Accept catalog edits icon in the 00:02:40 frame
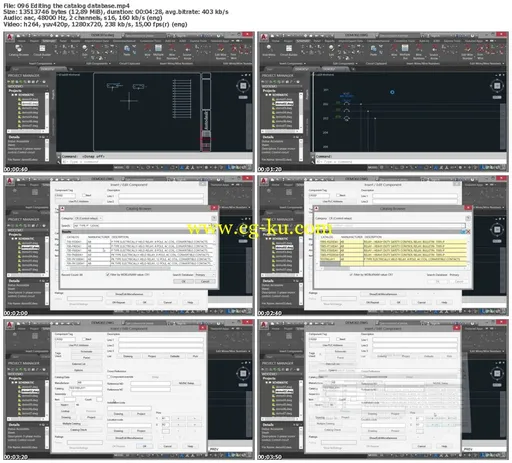 coord(463,231)
